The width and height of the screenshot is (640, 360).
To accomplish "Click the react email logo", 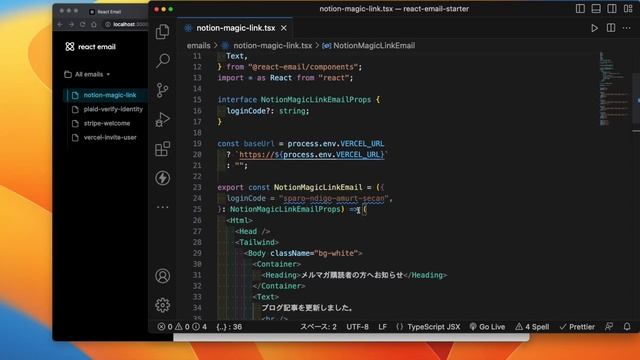I will (91, 47).
